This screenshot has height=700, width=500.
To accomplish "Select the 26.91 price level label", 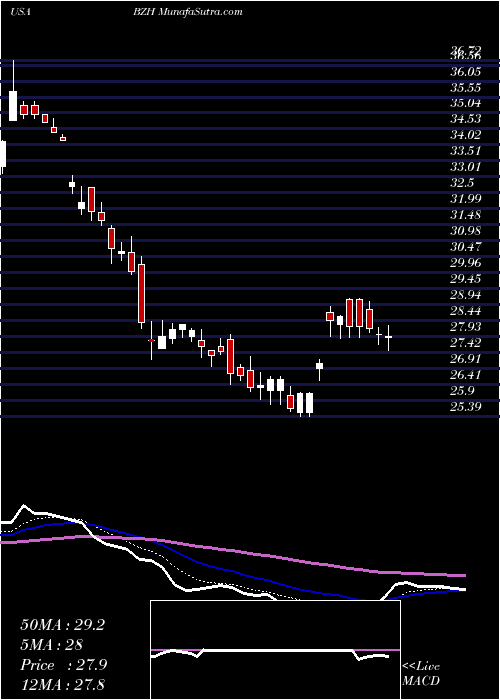I will [x=465, y=359].
